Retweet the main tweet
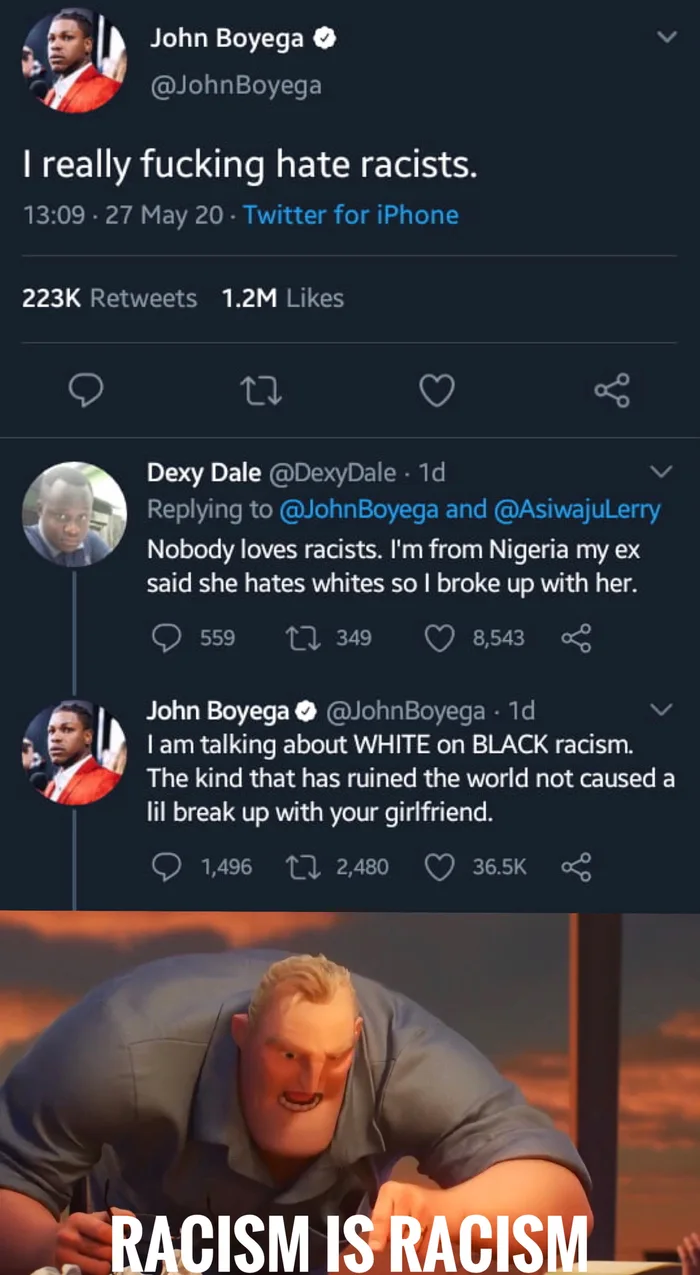 click(264, 391)
